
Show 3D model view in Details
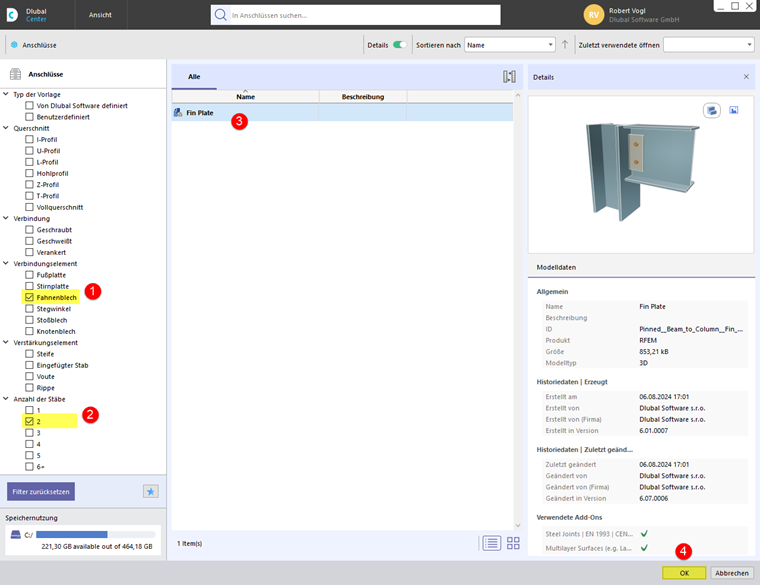tap(712, 111)
